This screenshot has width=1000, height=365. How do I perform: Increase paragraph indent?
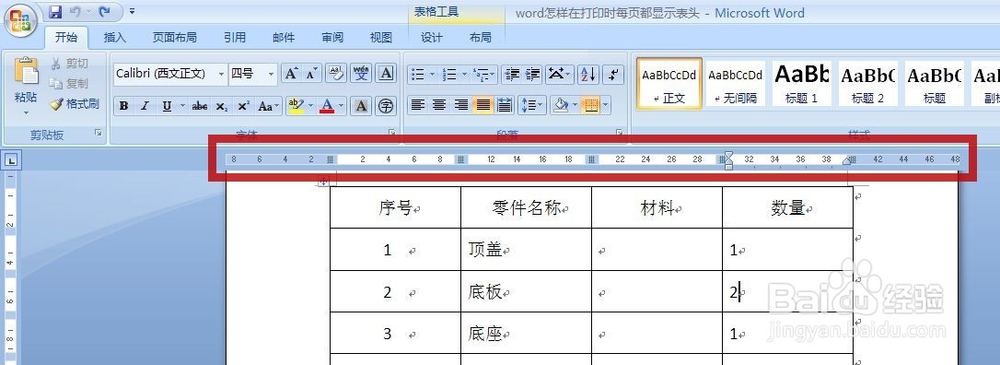(x=533, y=75)
